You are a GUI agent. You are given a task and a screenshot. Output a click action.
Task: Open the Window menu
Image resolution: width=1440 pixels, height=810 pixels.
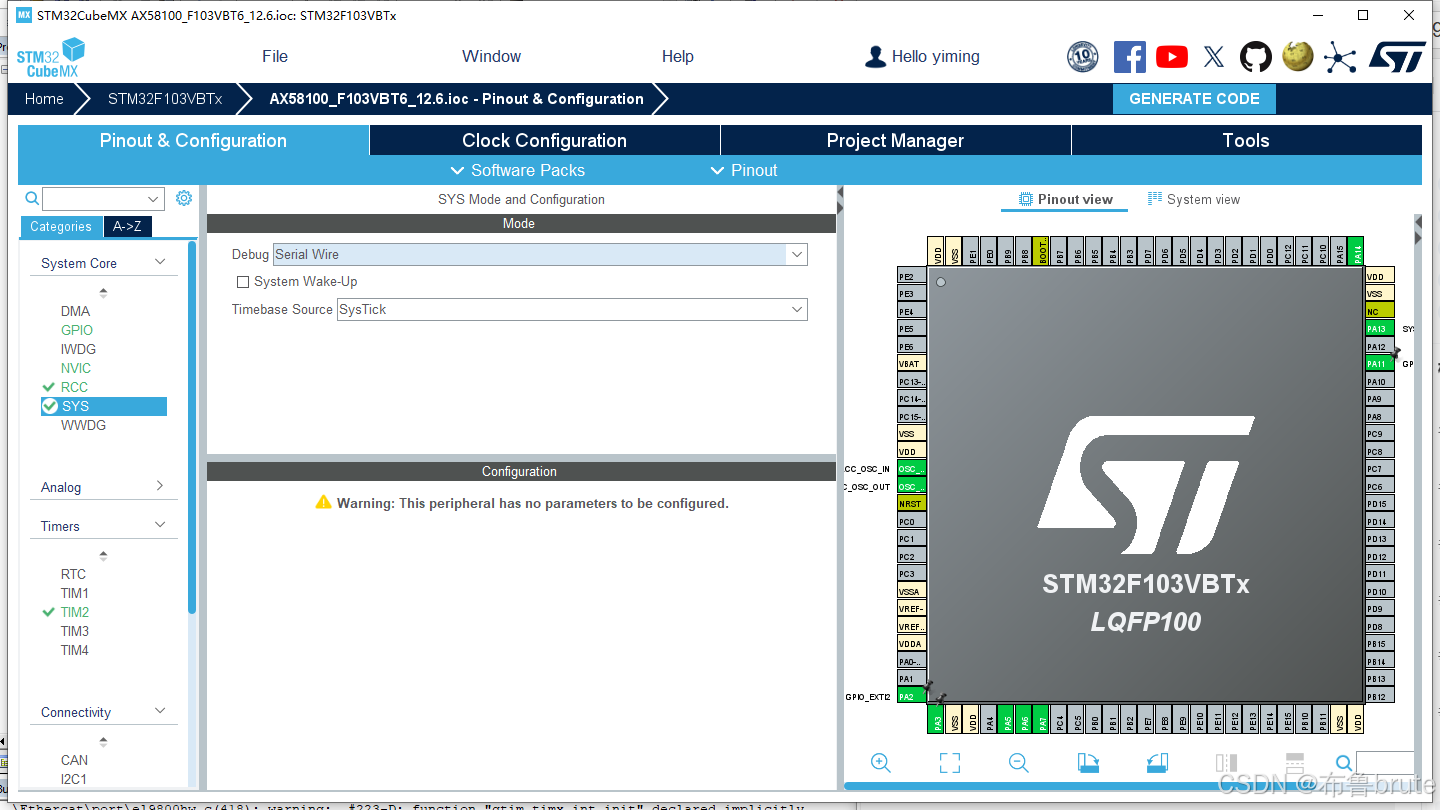tap(491, 56)
